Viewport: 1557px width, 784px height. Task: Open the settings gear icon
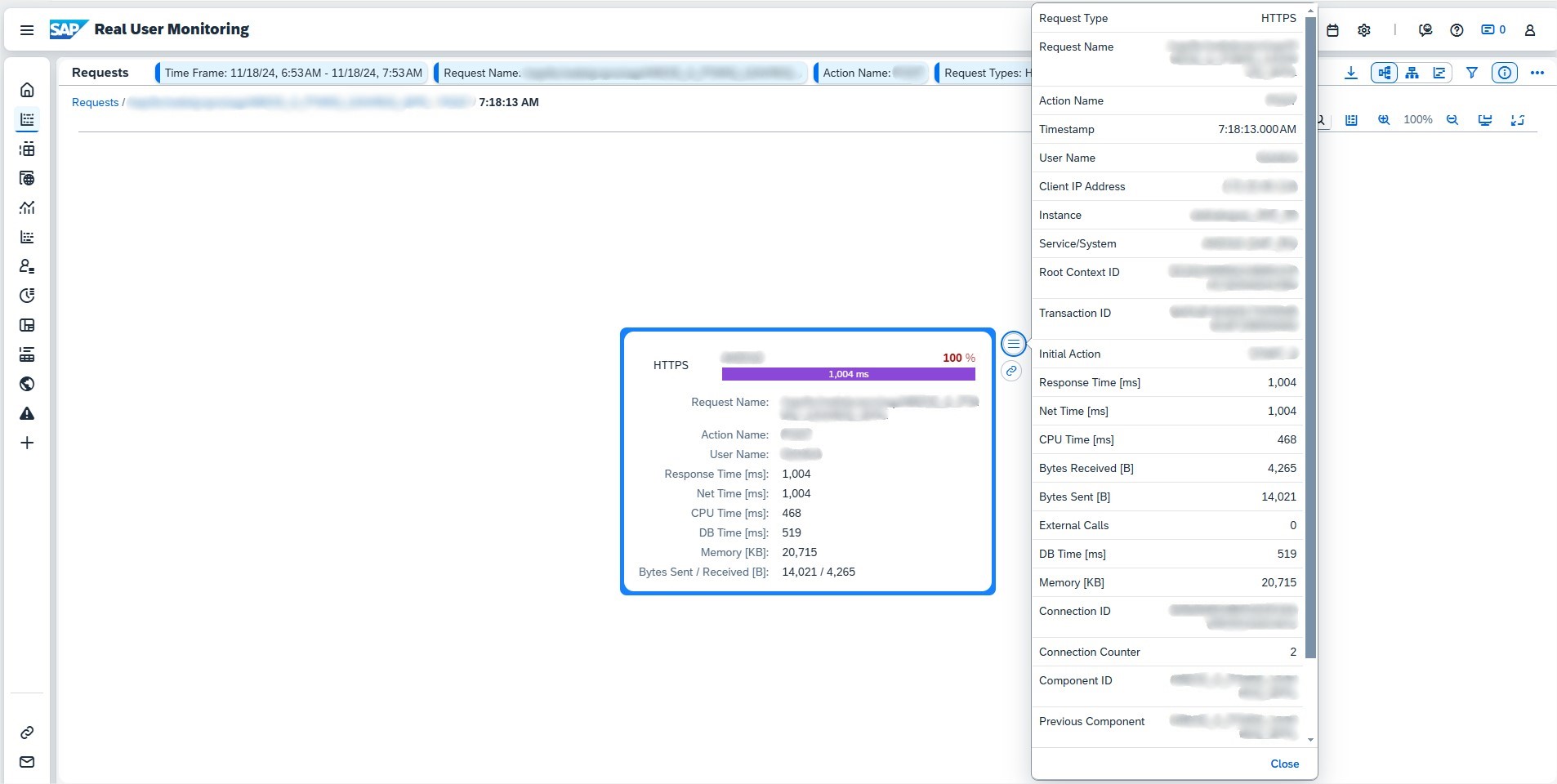click(1364, 30)
